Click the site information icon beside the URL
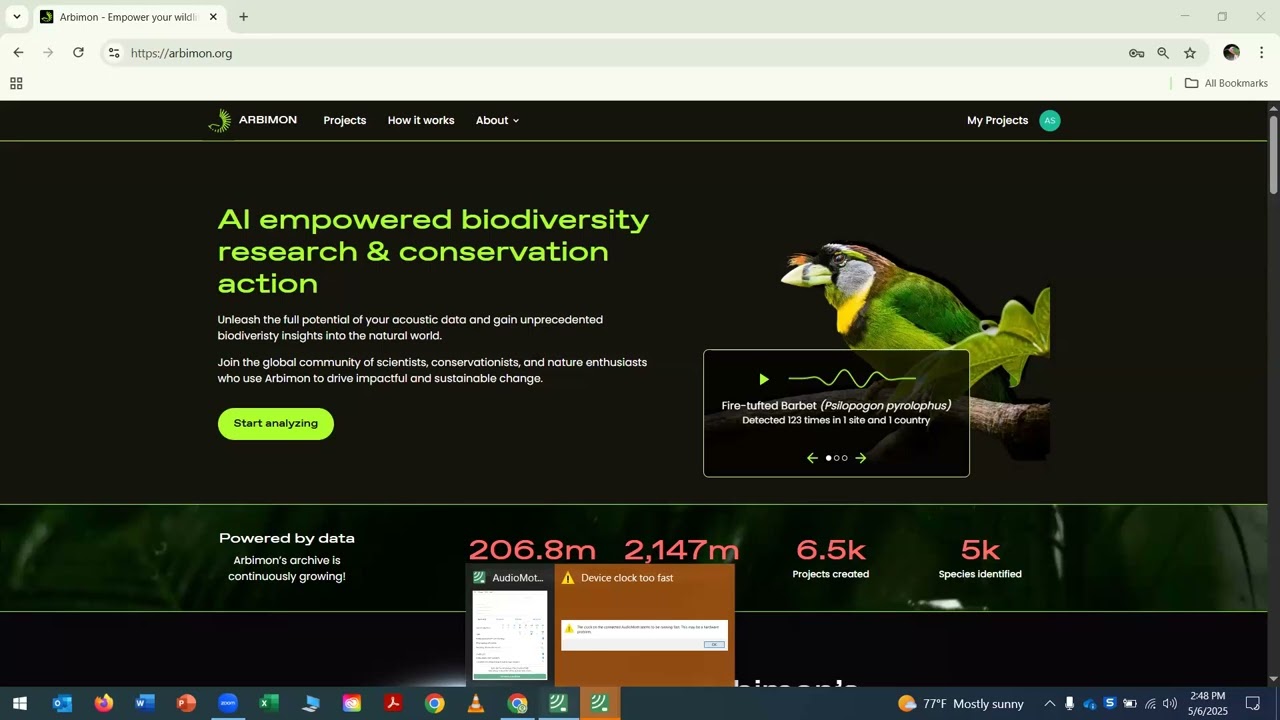This screenshot has height=720, width=1280. click(x=114, y=53)
